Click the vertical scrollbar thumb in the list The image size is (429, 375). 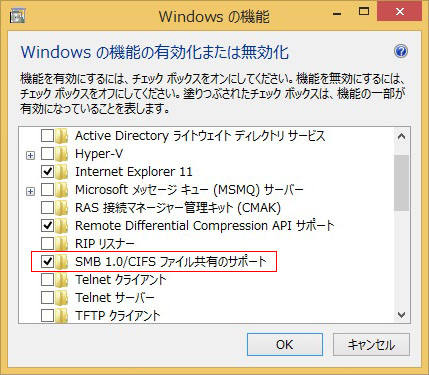tap(401, 182)
